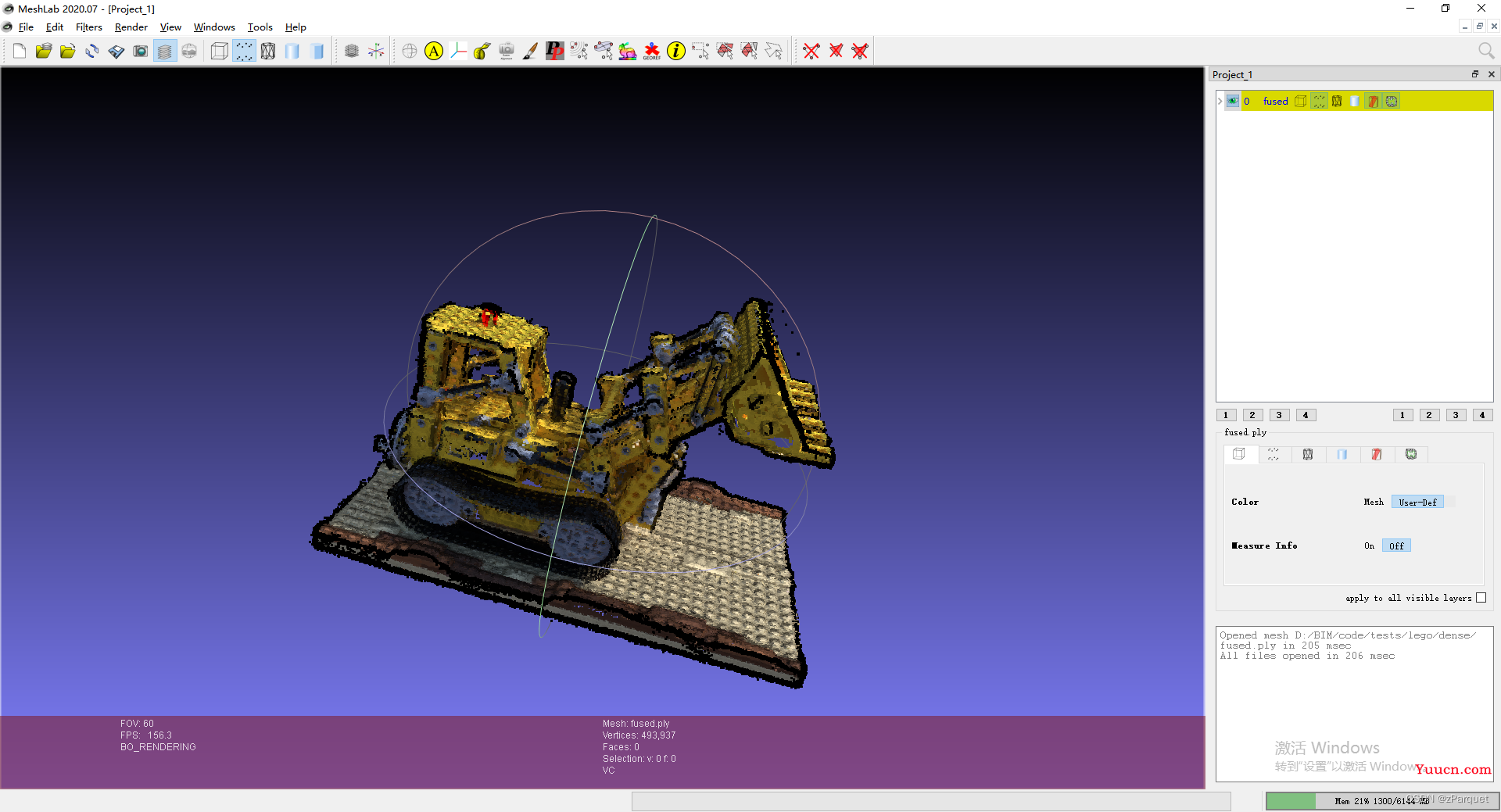The height and width of the screenshot is (812, 1501).
Task: Open the Tools menu
Action: [x=260, y=27]
